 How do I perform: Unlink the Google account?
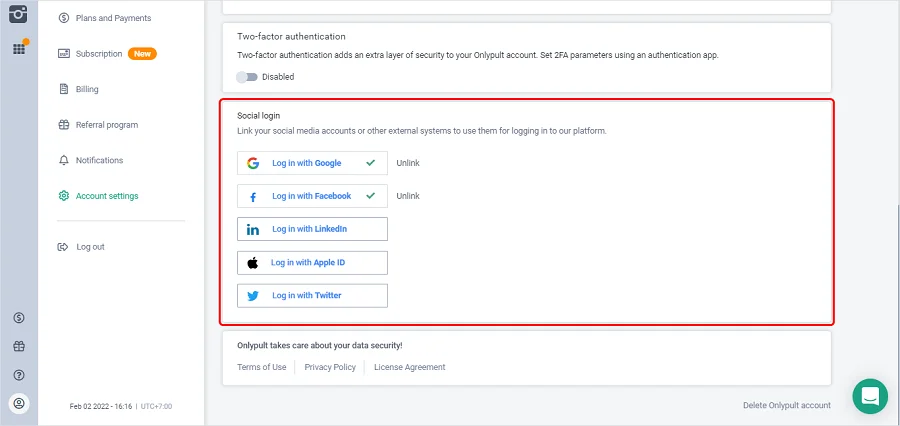click(x=408, y=163)
